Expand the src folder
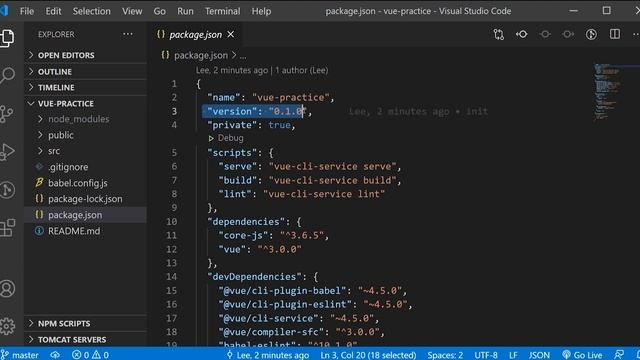This screenshot has height=360, width=640. coord(86,151)
